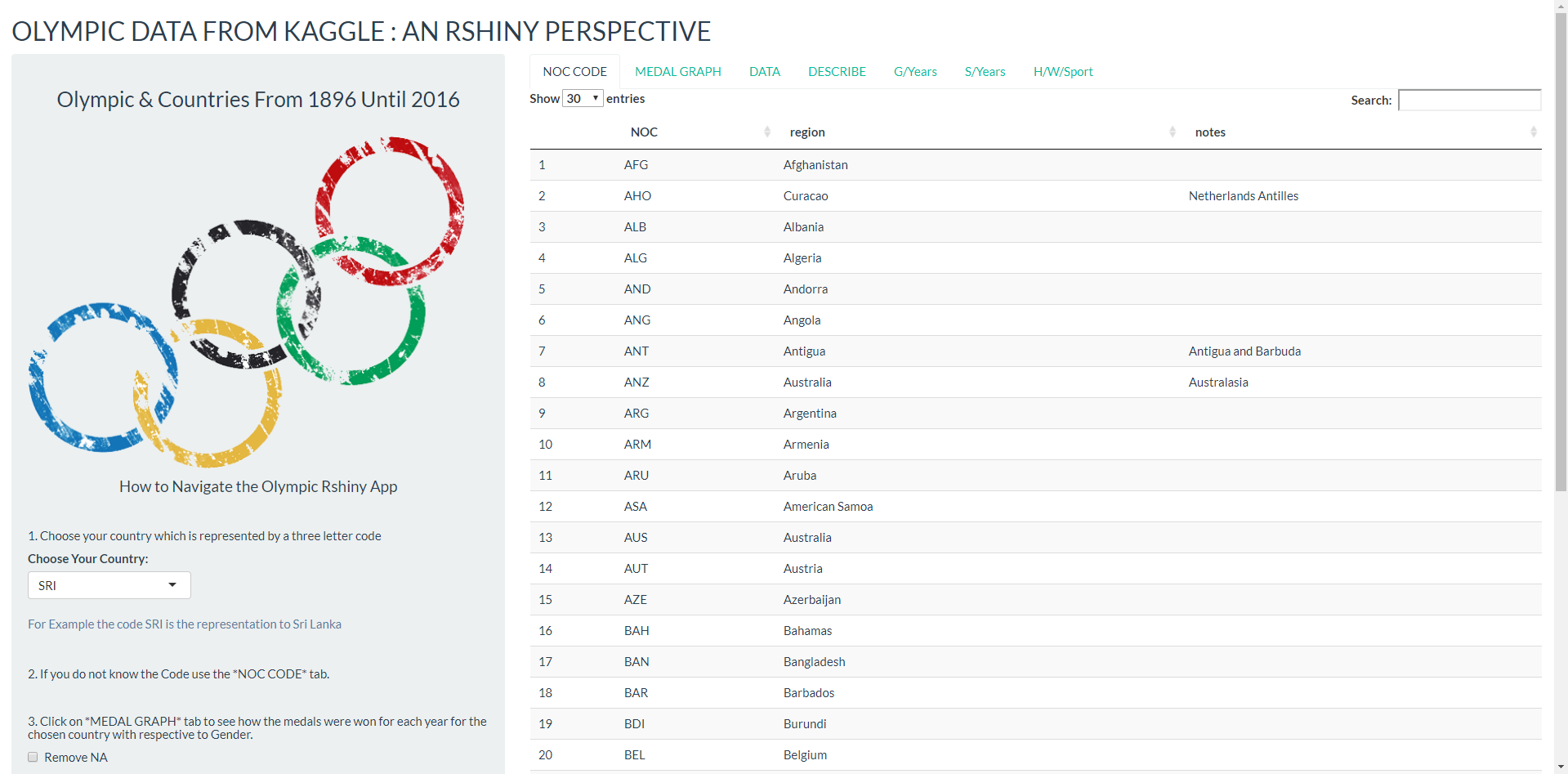This screenshot has width=1568, height=774.
Task: Click the Olympic rings logo image
Action: tap(247, 302)
